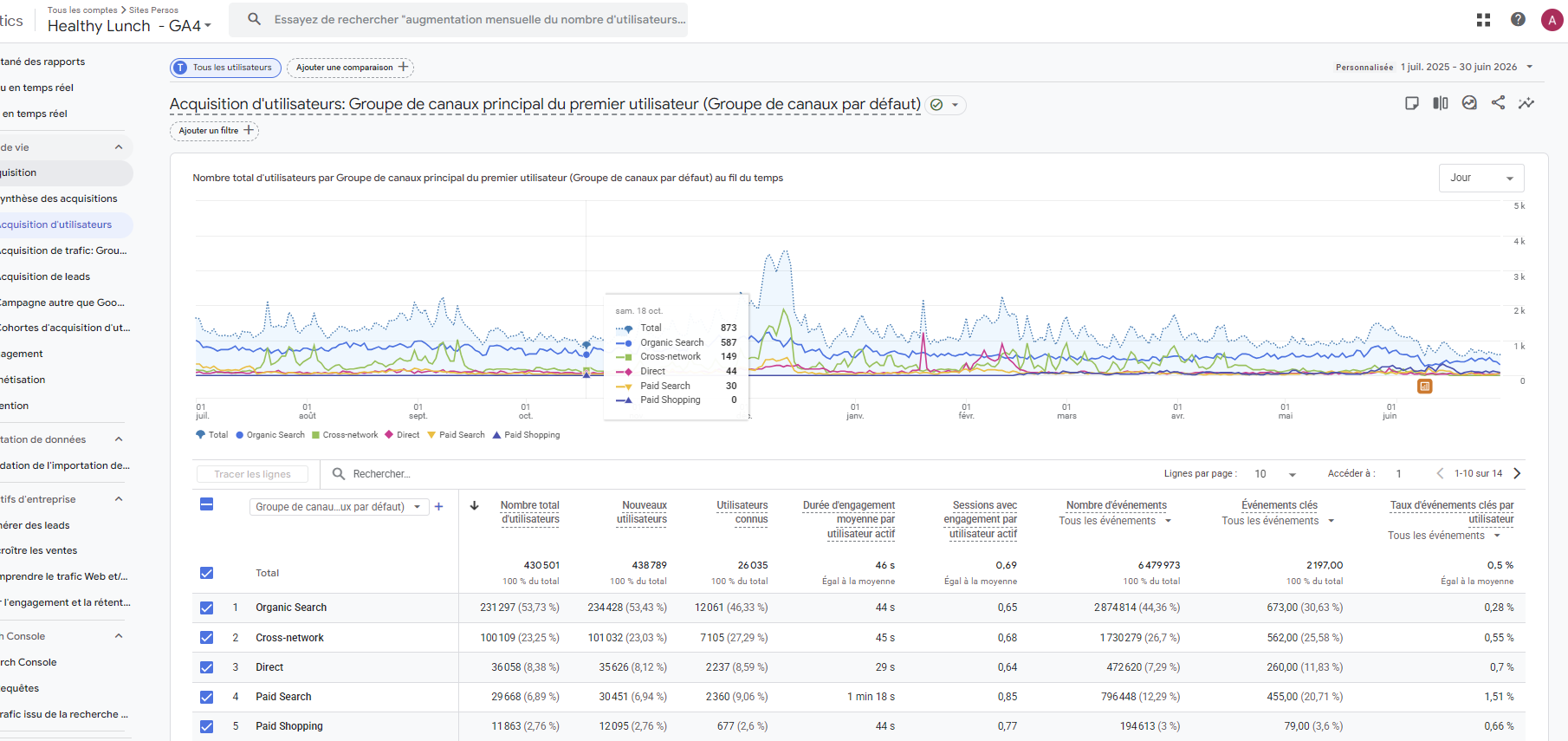Click the add dimension plus icon
1568x741 pixels.
[439, 507]
